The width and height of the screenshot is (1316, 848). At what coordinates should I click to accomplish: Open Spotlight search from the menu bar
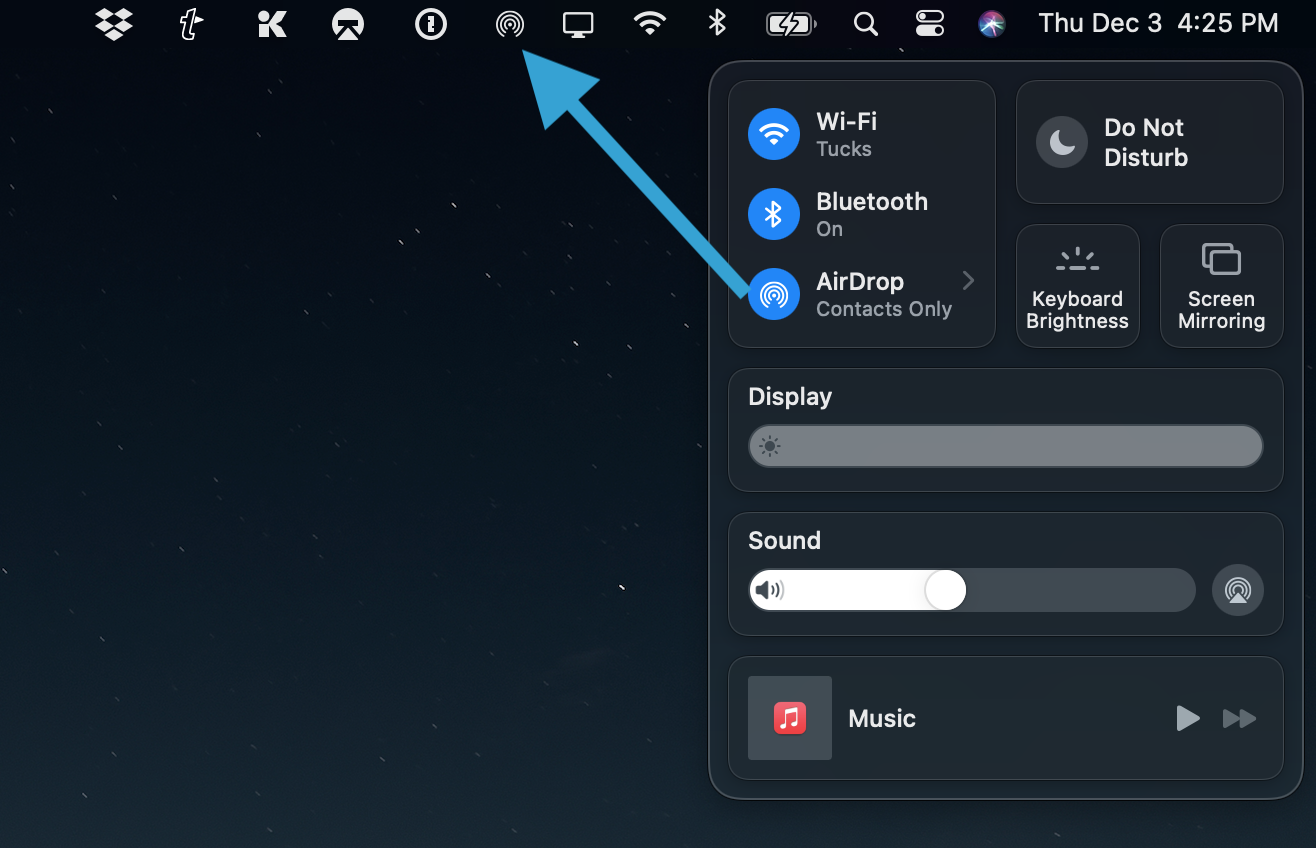point(865,24)
